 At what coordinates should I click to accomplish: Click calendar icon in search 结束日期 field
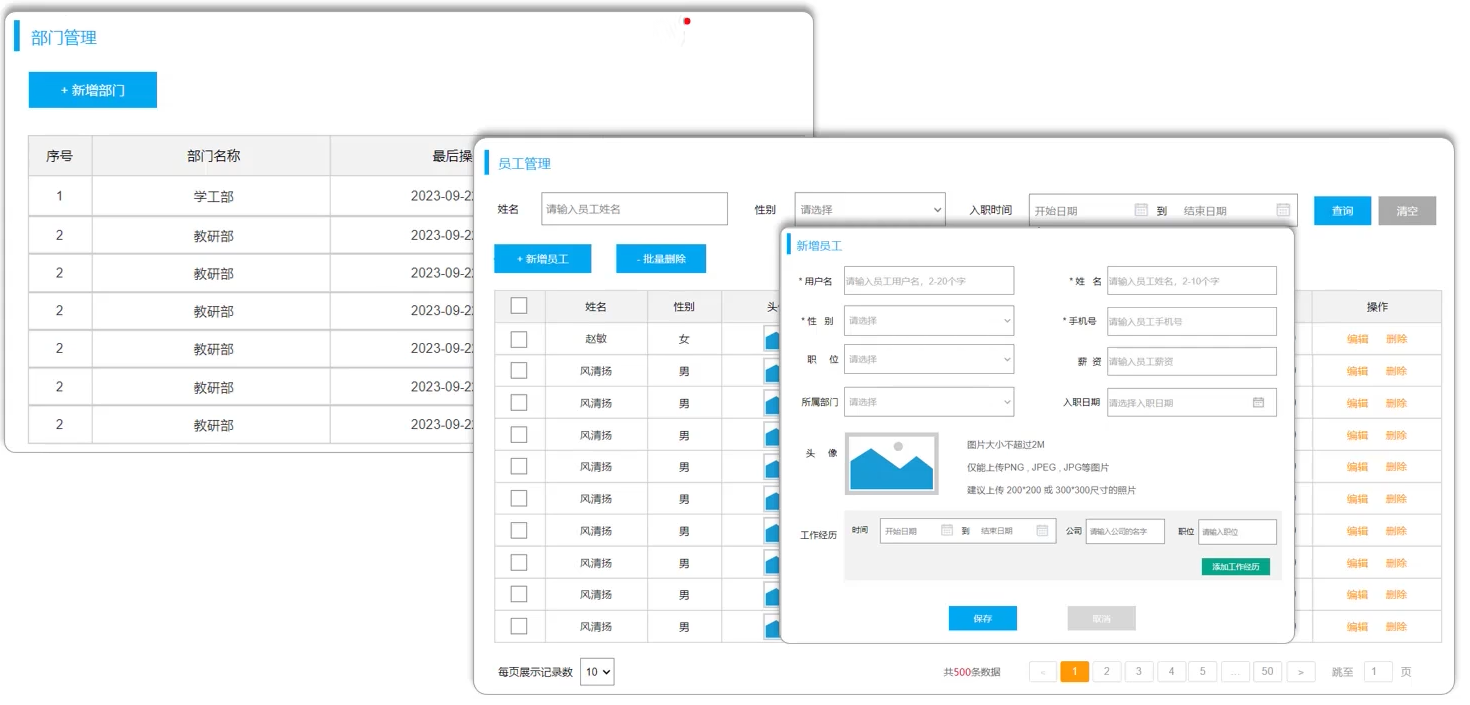click(x=1283, y=210)
